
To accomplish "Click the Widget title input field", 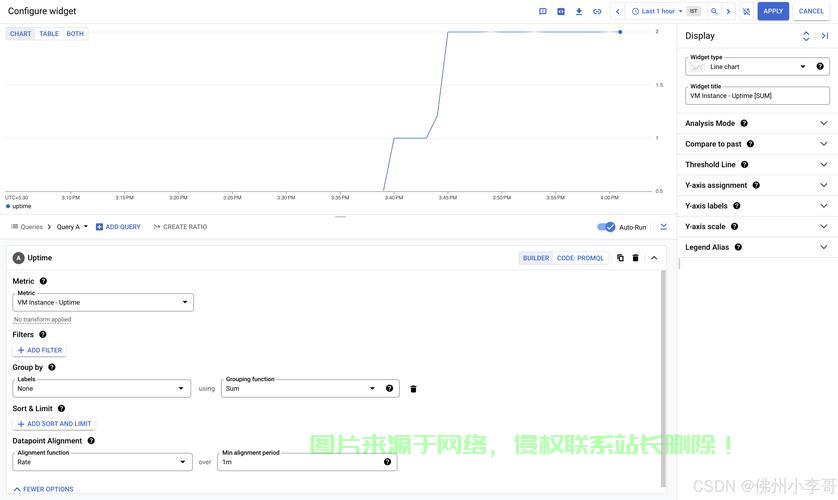I will (x=757, y=96).
